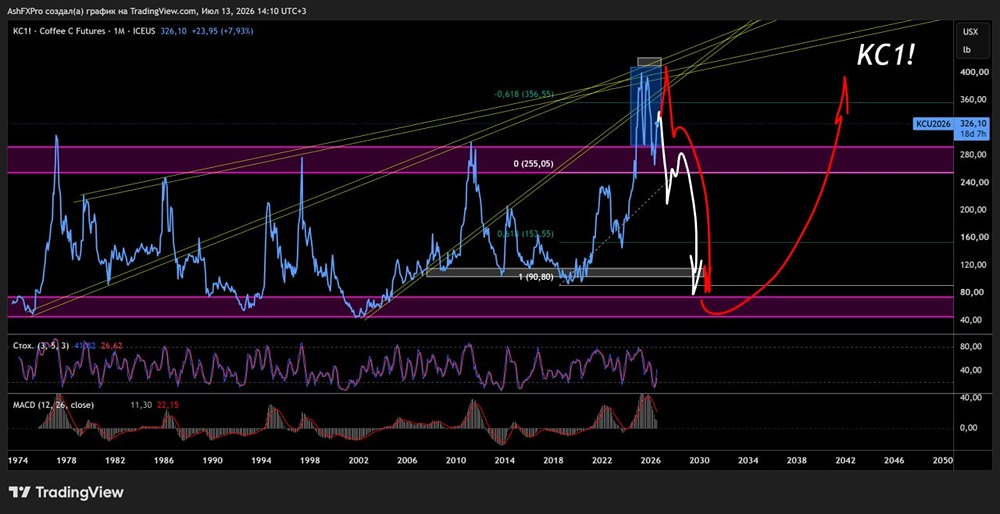Click the 326,10 current price countdown tag
This screenshot has height=514, width=1000.
point(973,128)
